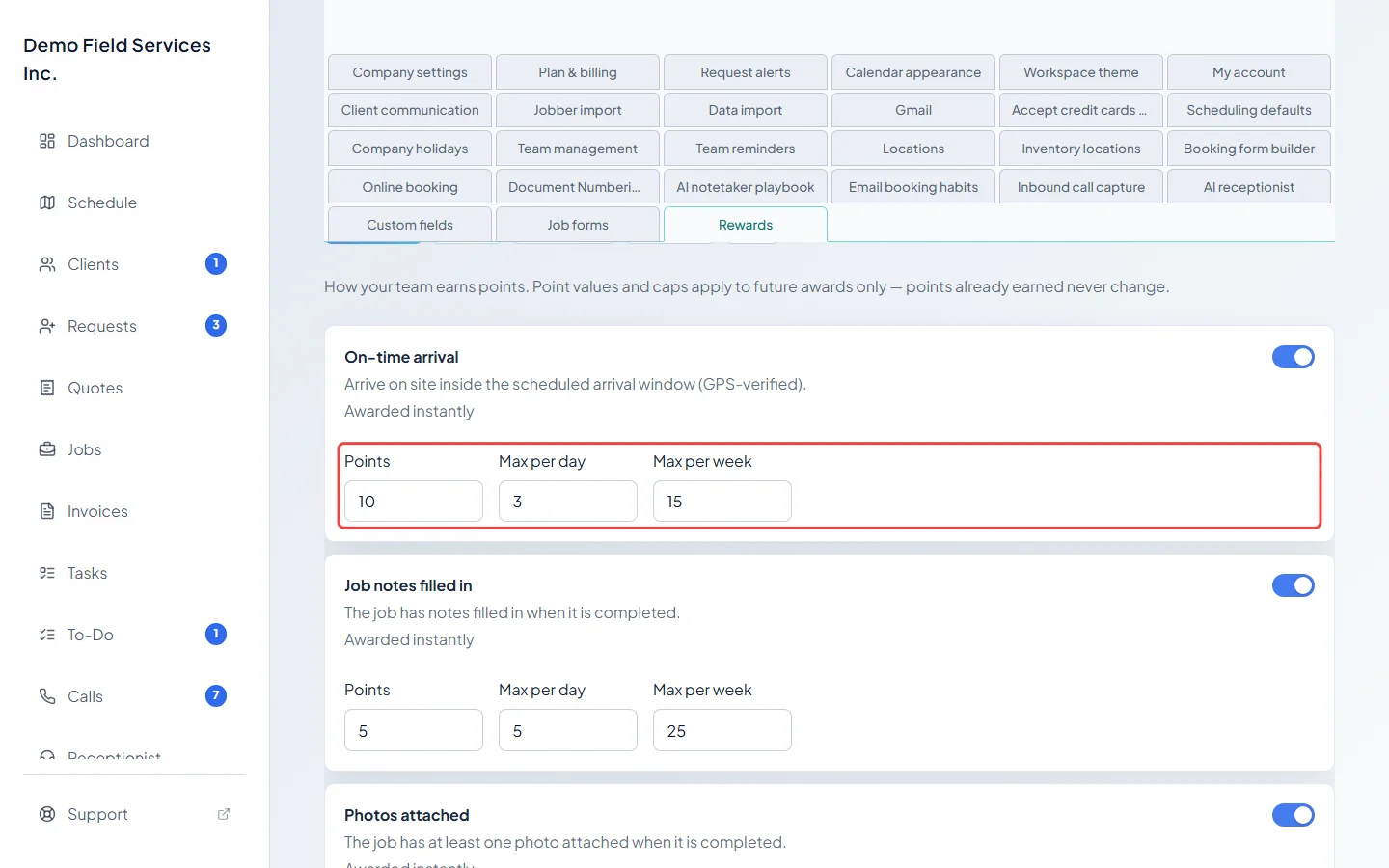Disable the On-time arrival toggle
Viewport: 1389px width, 868px height.
click(x=1294, y=357)
